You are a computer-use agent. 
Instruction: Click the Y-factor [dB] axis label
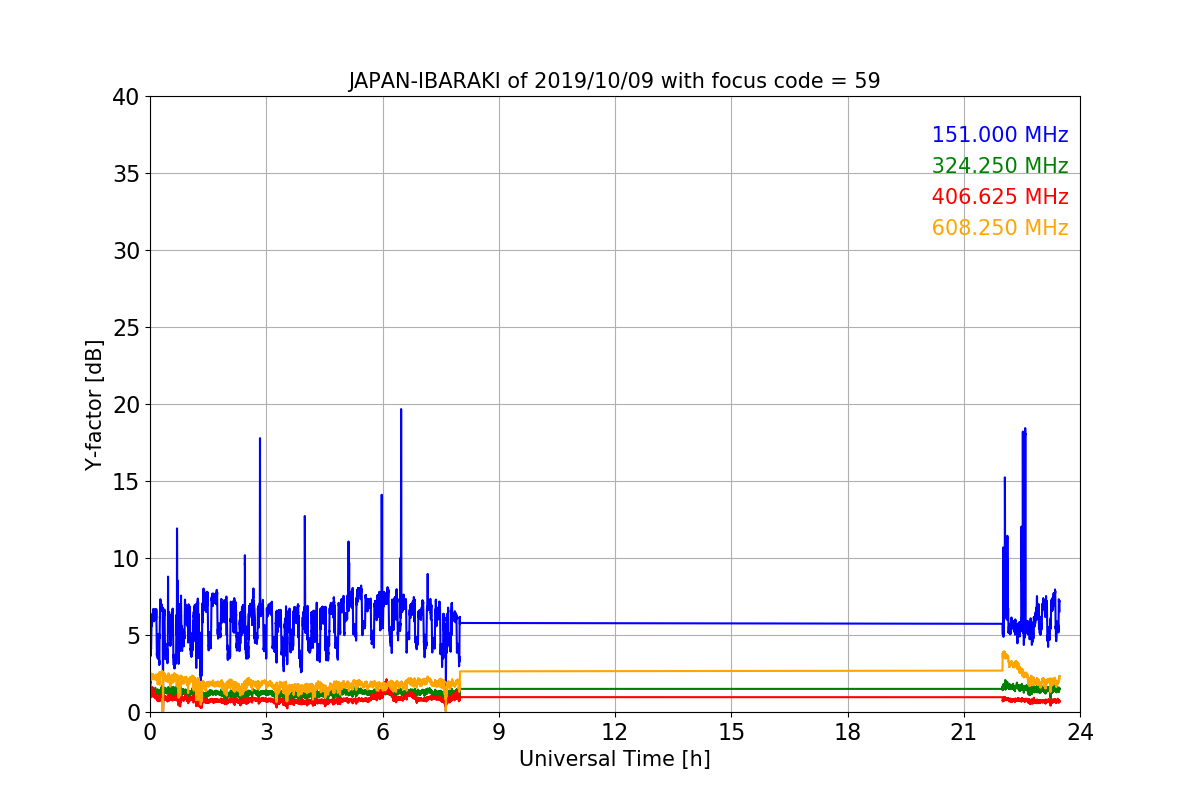[94, 404]
